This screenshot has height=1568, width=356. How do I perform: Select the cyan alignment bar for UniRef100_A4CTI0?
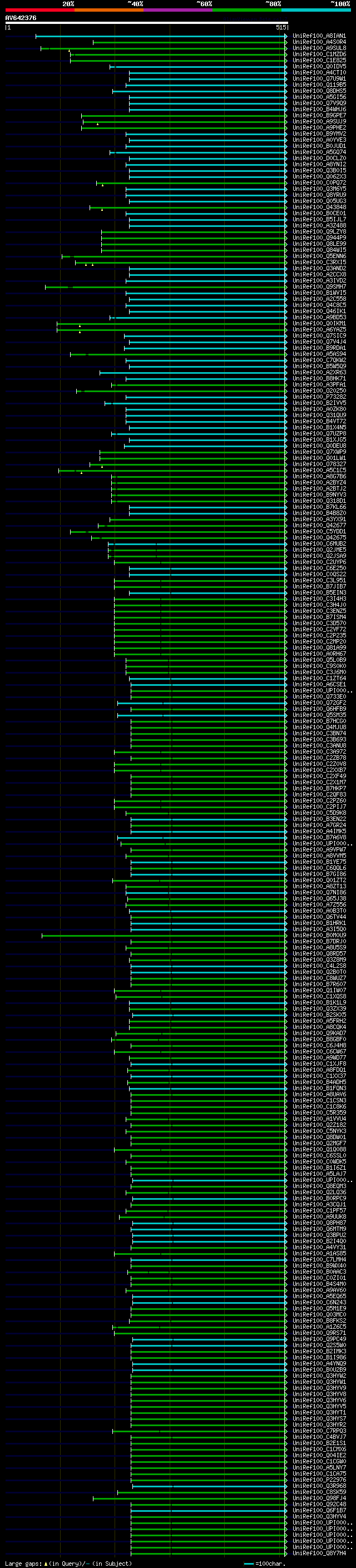(207, 73)
